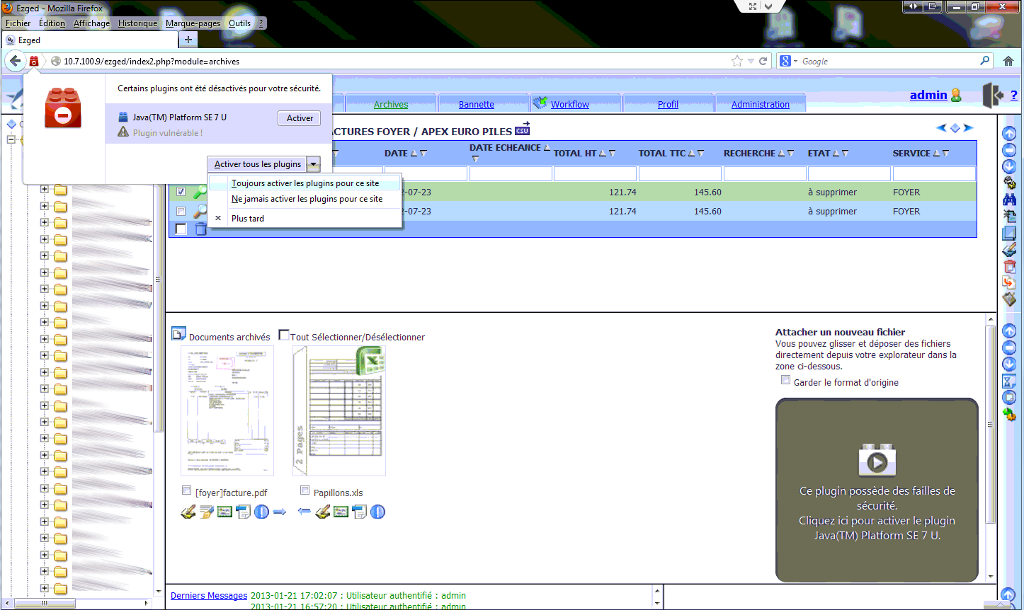Check the [foyer]facture.pdf checkbox
Screen dimensions: 1024x610
tap(187, 491)
